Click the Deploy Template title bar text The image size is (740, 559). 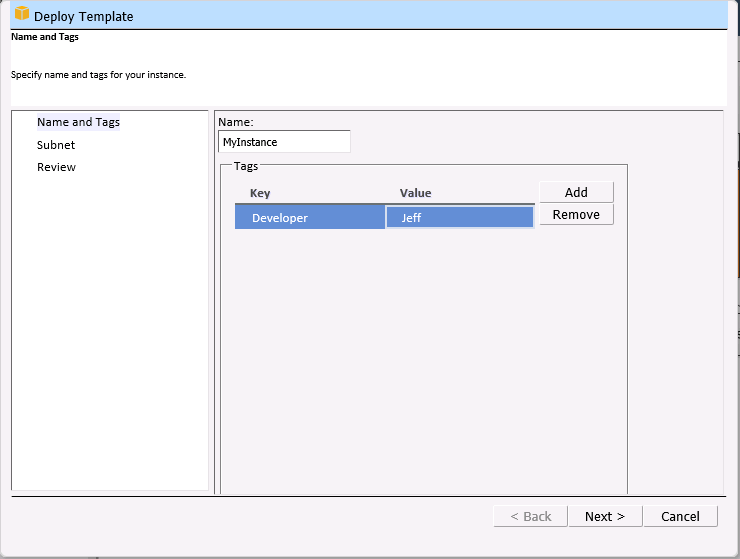click(83, 16)
